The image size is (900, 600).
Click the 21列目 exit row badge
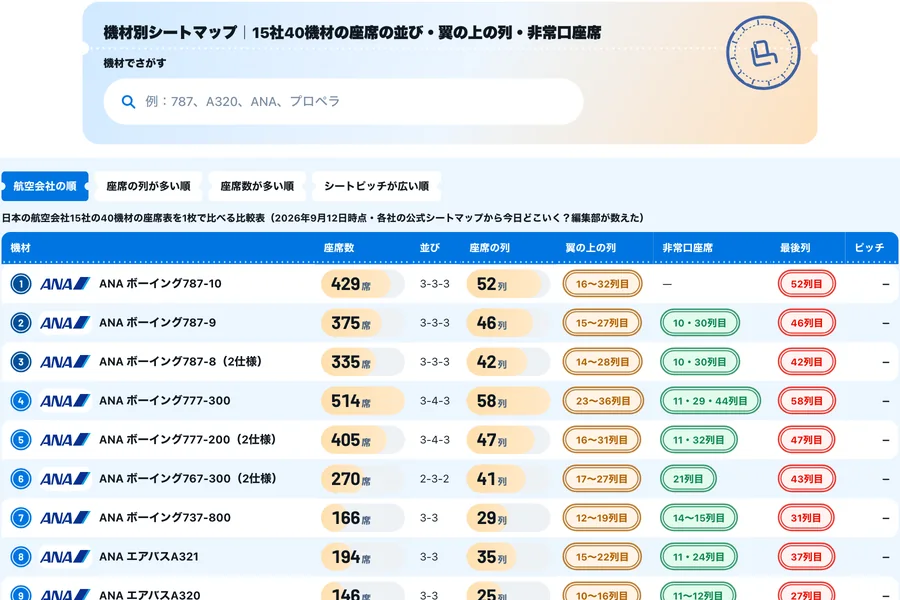(x=688, y=479)
